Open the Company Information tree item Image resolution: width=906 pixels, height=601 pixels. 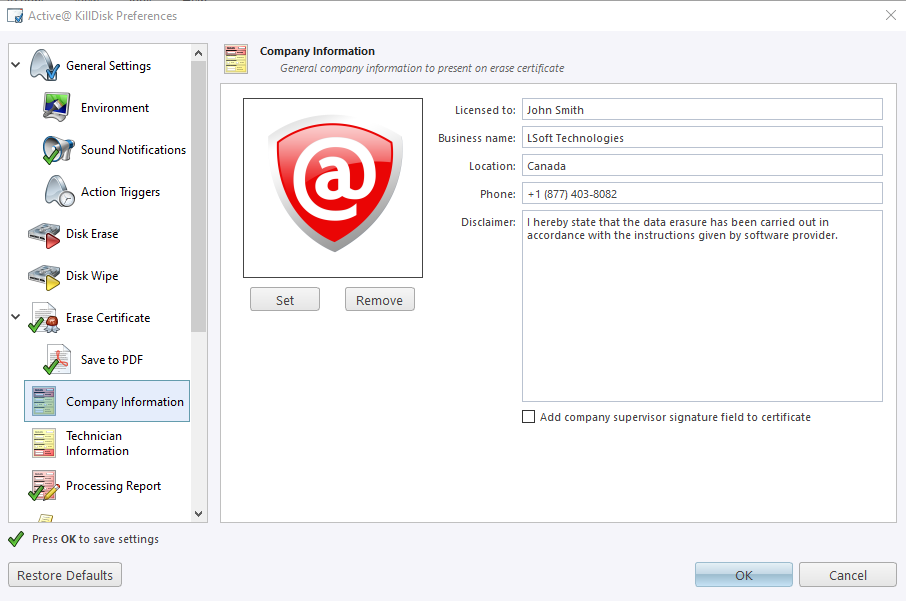(x=124, y=402)
